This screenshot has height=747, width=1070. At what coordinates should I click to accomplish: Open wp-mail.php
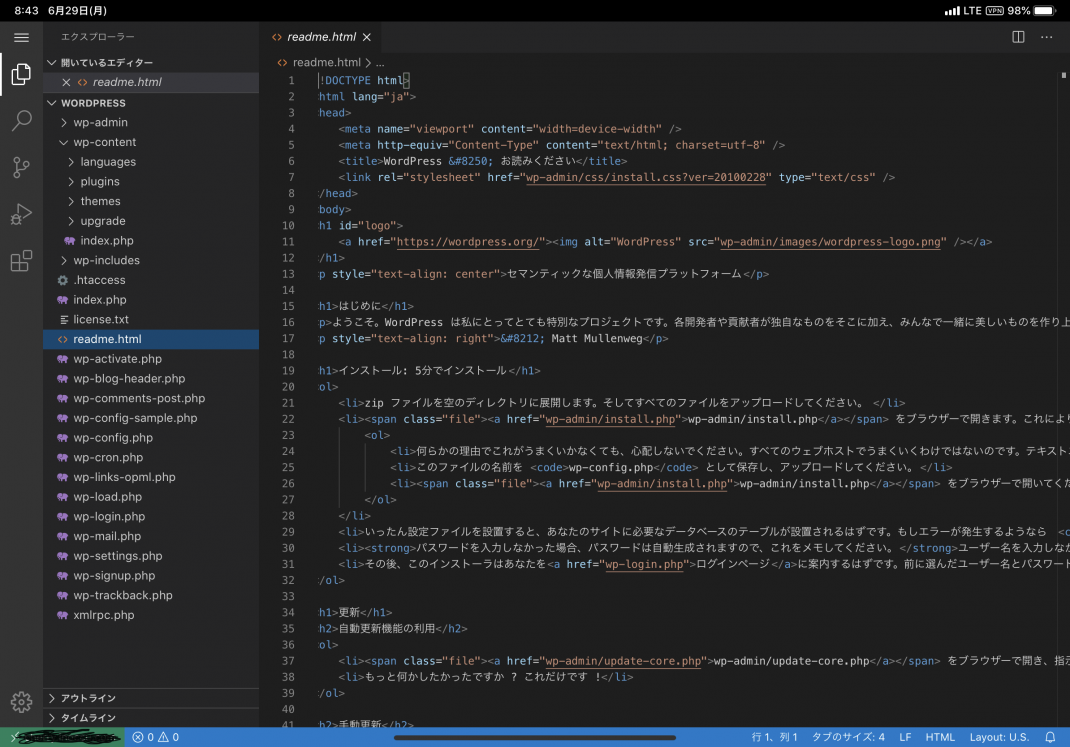tap(151, 536)
